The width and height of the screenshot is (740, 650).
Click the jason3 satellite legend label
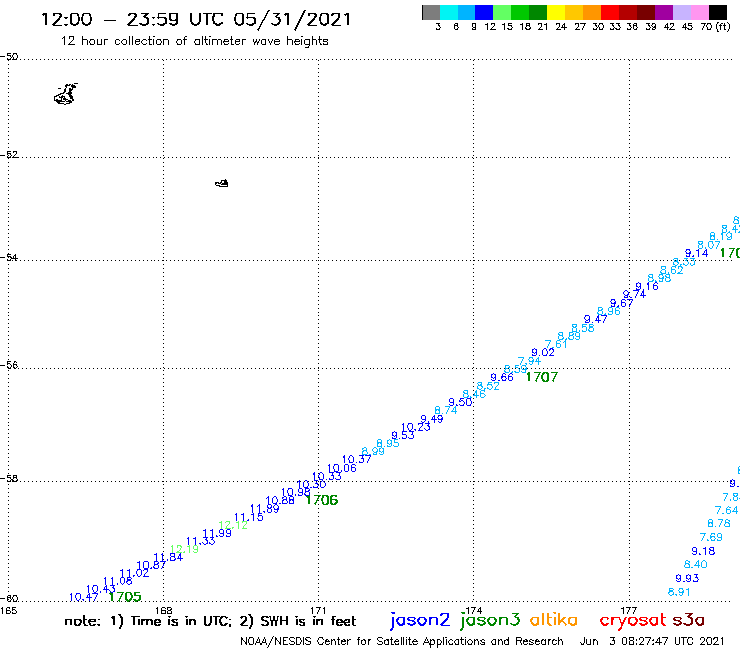pos(490,620)
